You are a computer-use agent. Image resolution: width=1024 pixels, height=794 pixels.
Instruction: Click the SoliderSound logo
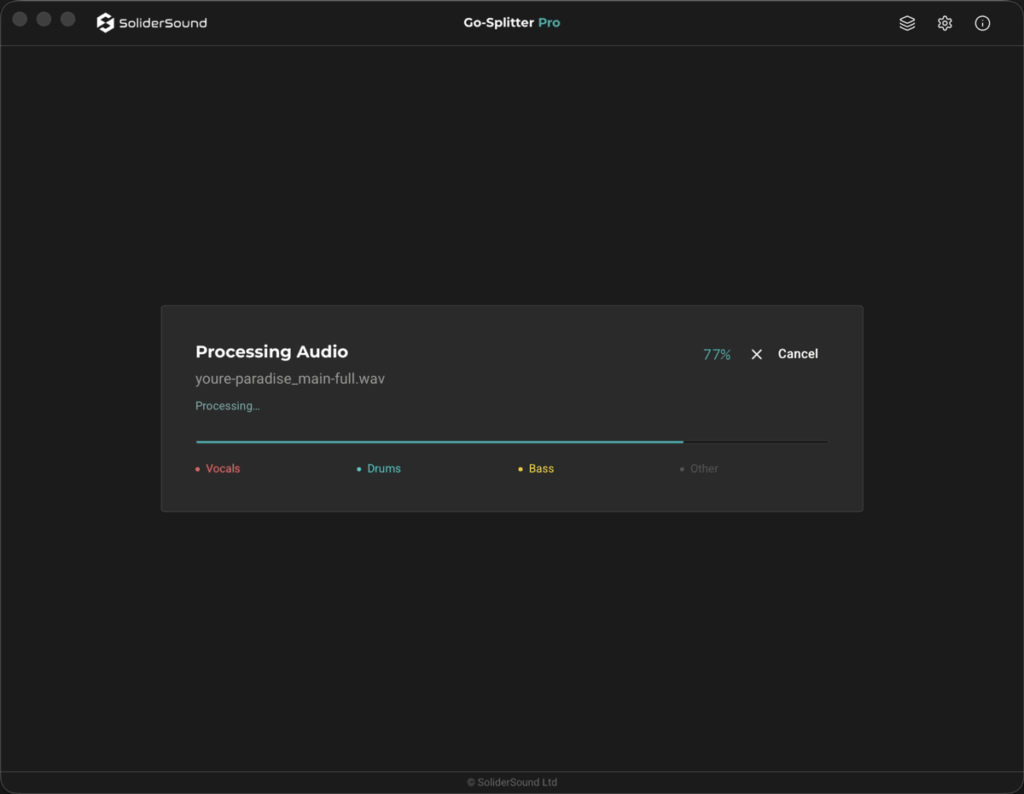pos(152,23)
